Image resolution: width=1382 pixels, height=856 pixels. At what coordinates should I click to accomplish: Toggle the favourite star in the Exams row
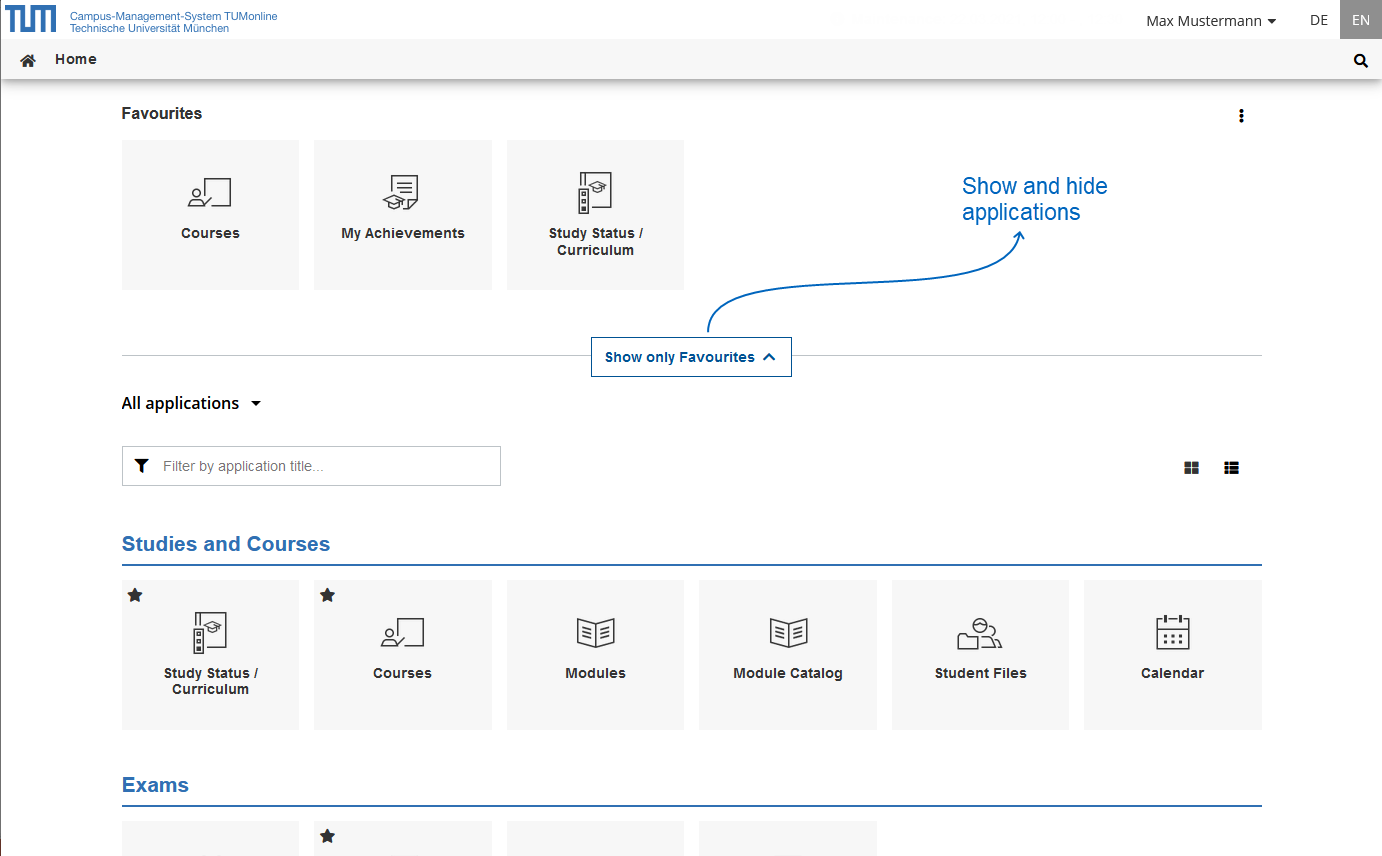[x=327, y=836]
